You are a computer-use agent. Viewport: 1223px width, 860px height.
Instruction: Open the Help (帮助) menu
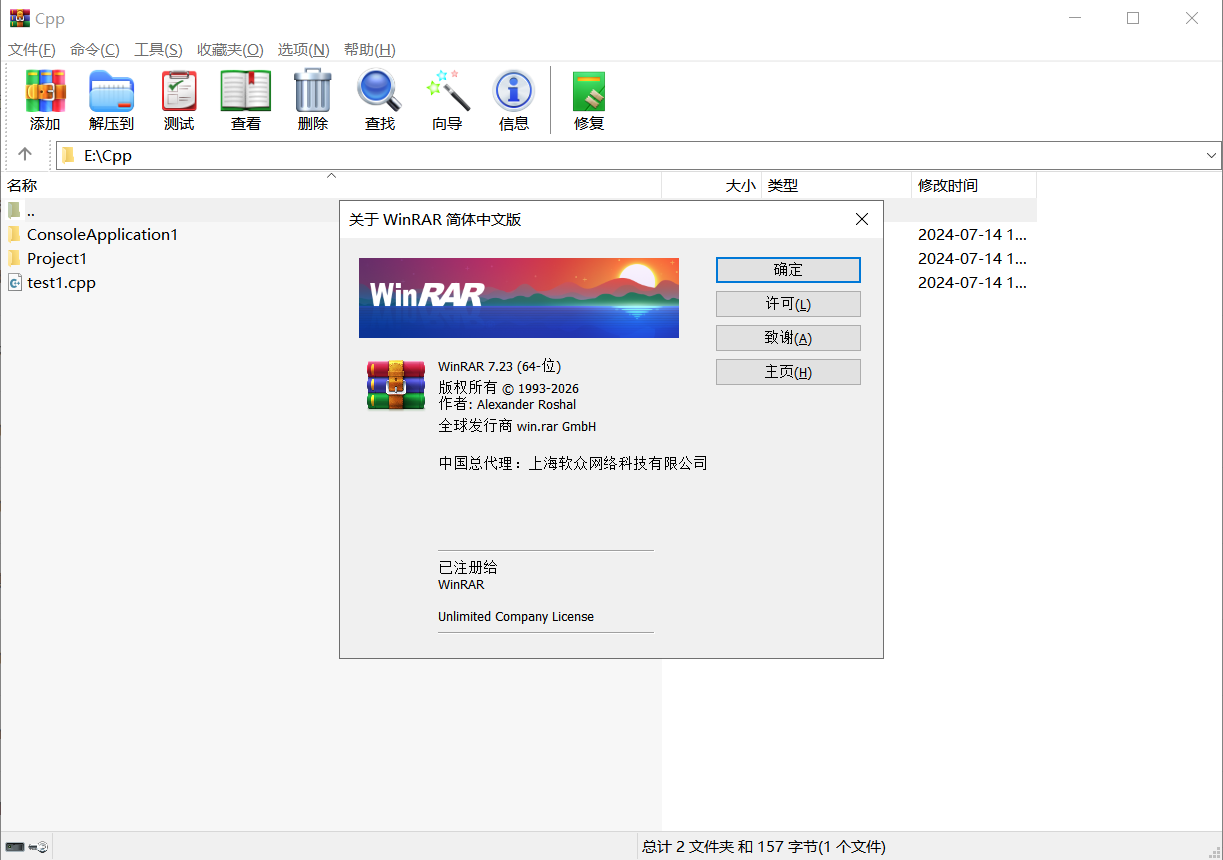coord(370,50)
